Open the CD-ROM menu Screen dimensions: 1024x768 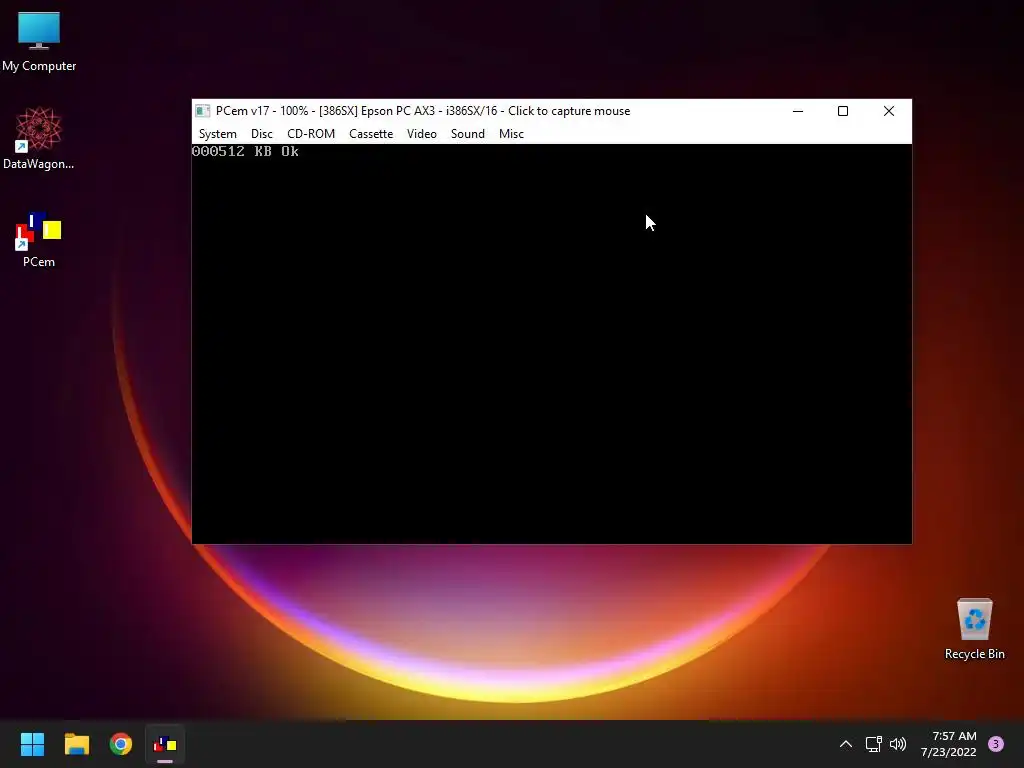tap(311, 134)
